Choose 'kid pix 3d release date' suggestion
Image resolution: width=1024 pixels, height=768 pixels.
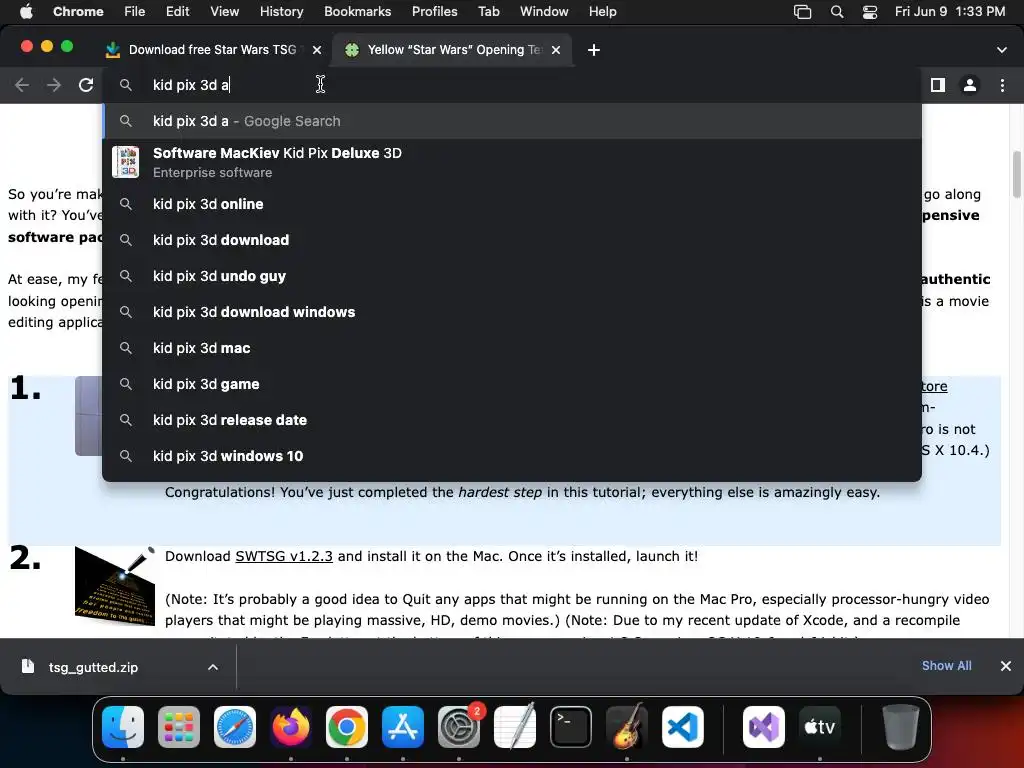point(512,420)
